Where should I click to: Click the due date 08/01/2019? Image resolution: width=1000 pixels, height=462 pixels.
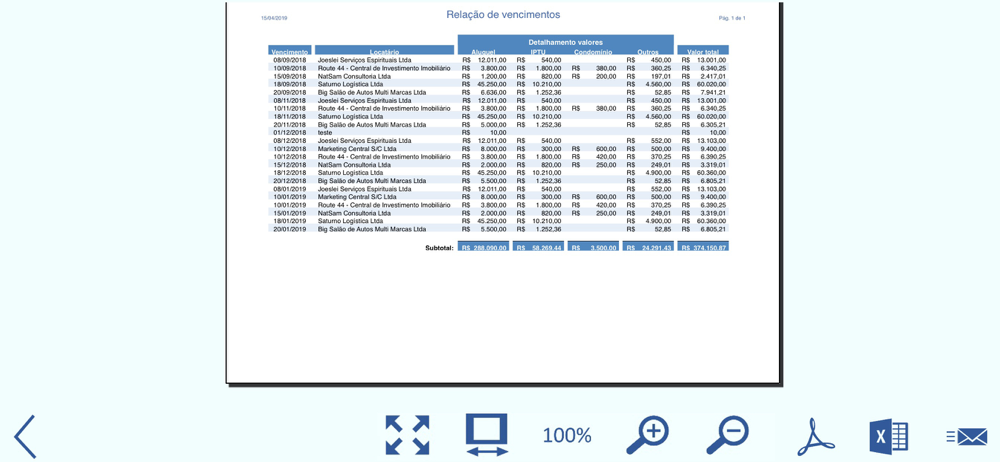coord(290,189)
